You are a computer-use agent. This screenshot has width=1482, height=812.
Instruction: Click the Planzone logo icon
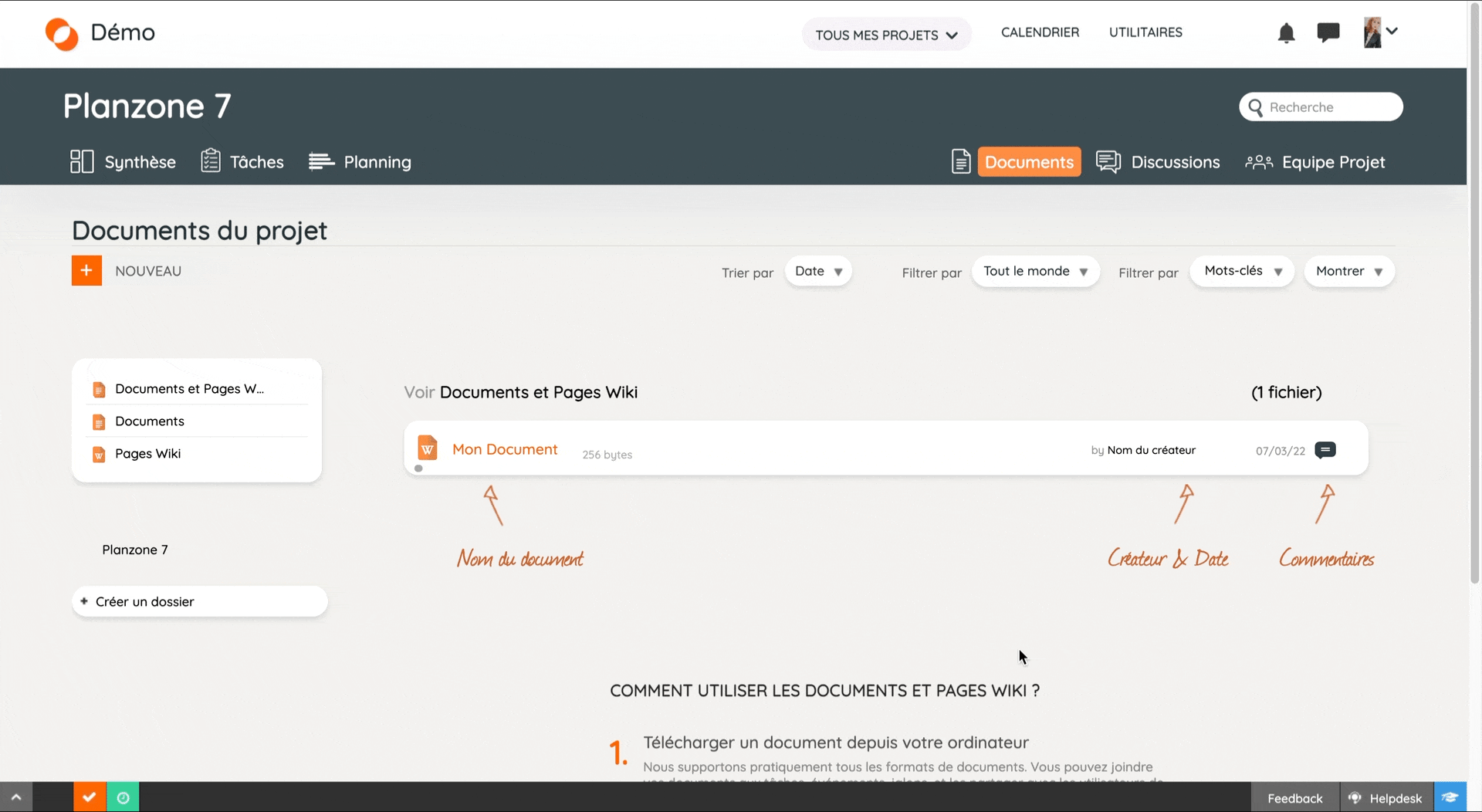(x=62, y=34)
